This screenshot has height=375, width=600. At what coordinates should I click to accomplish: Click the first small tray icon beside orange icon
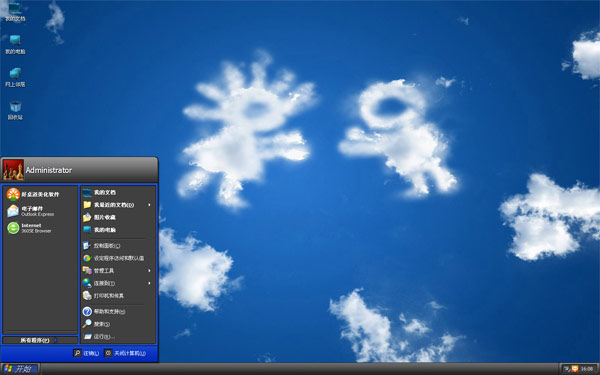click(x=567, y=369)
